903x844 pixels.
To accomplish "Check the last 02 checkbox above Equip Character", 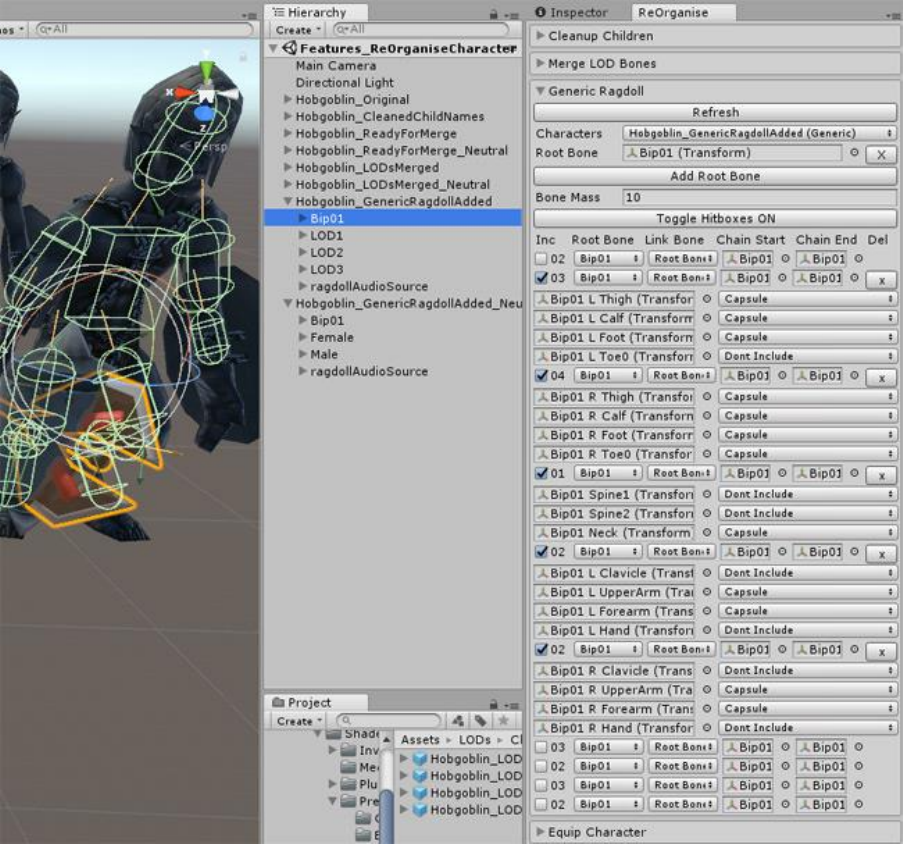I will (541, 804).
